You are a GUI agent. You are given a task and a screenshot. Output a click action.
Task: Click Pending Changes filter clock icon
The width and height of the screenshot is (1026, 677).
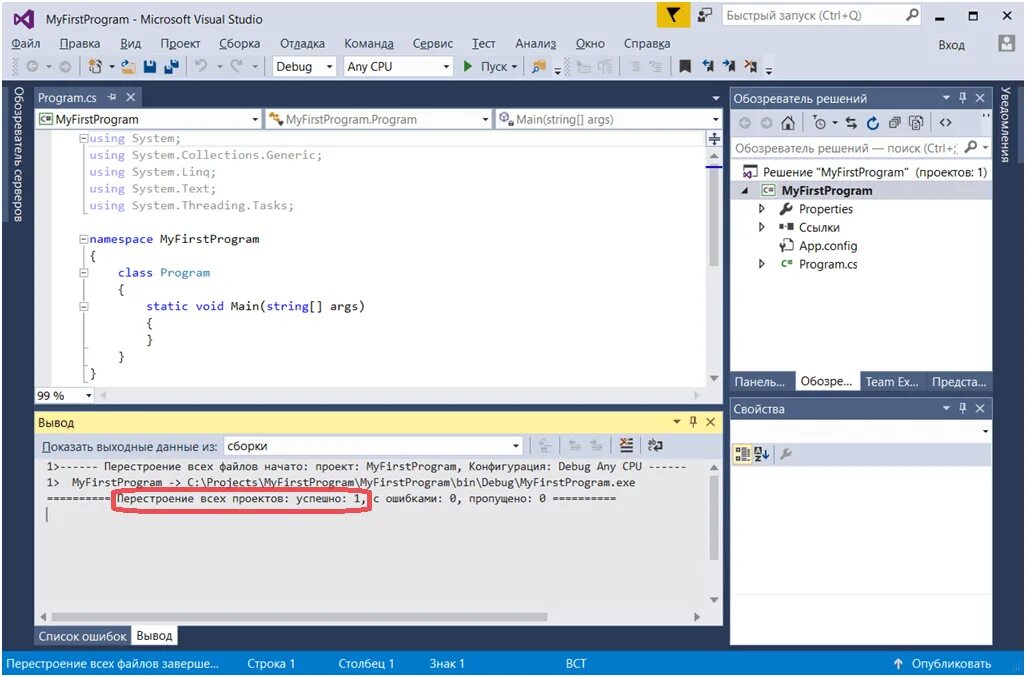(x=819, y=123)
